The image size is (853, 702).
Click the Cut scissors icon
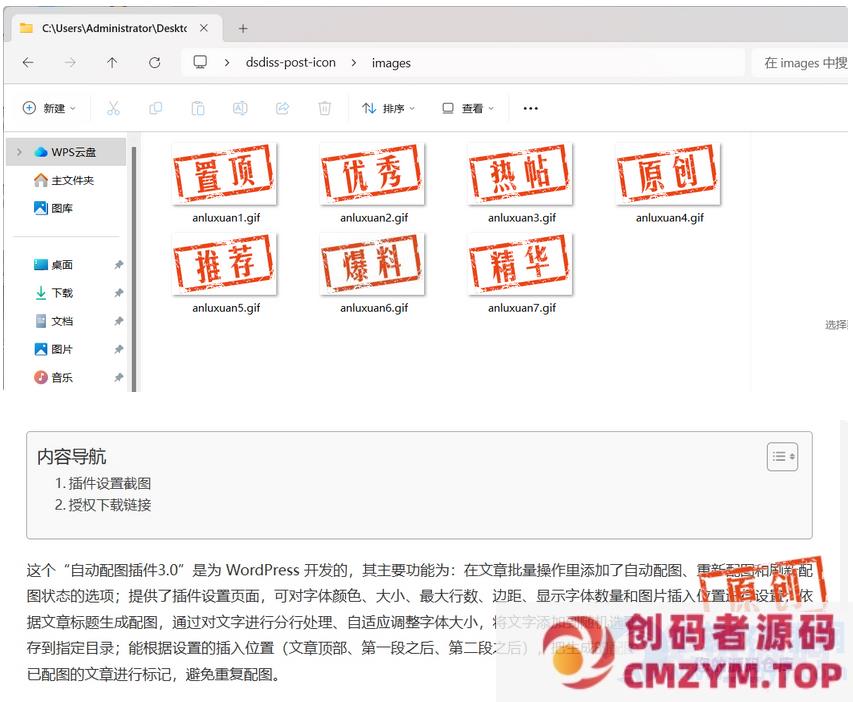point(113,108)
